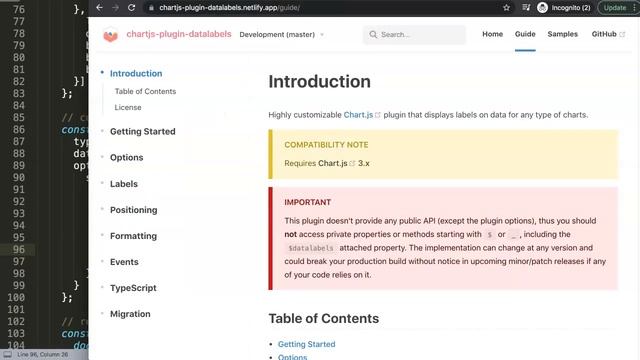Click line number 100 in the code editor
Viewport: 640px width, 360px height.
[x=16, y=298]
